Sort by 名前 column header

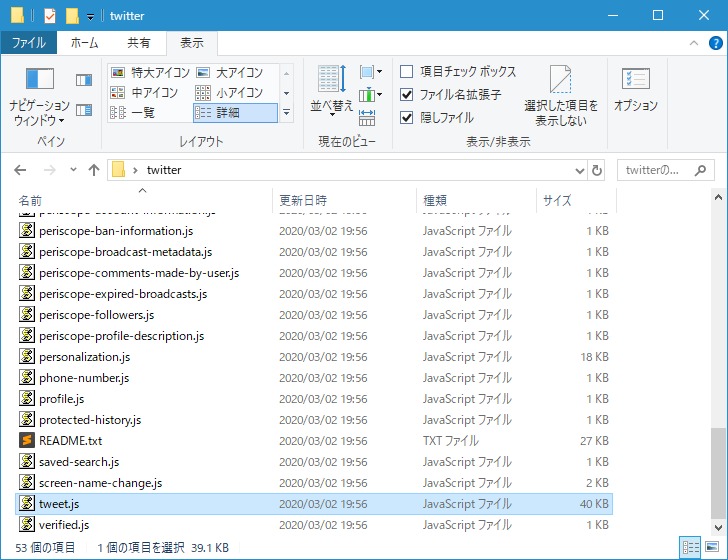pos(144,201)
